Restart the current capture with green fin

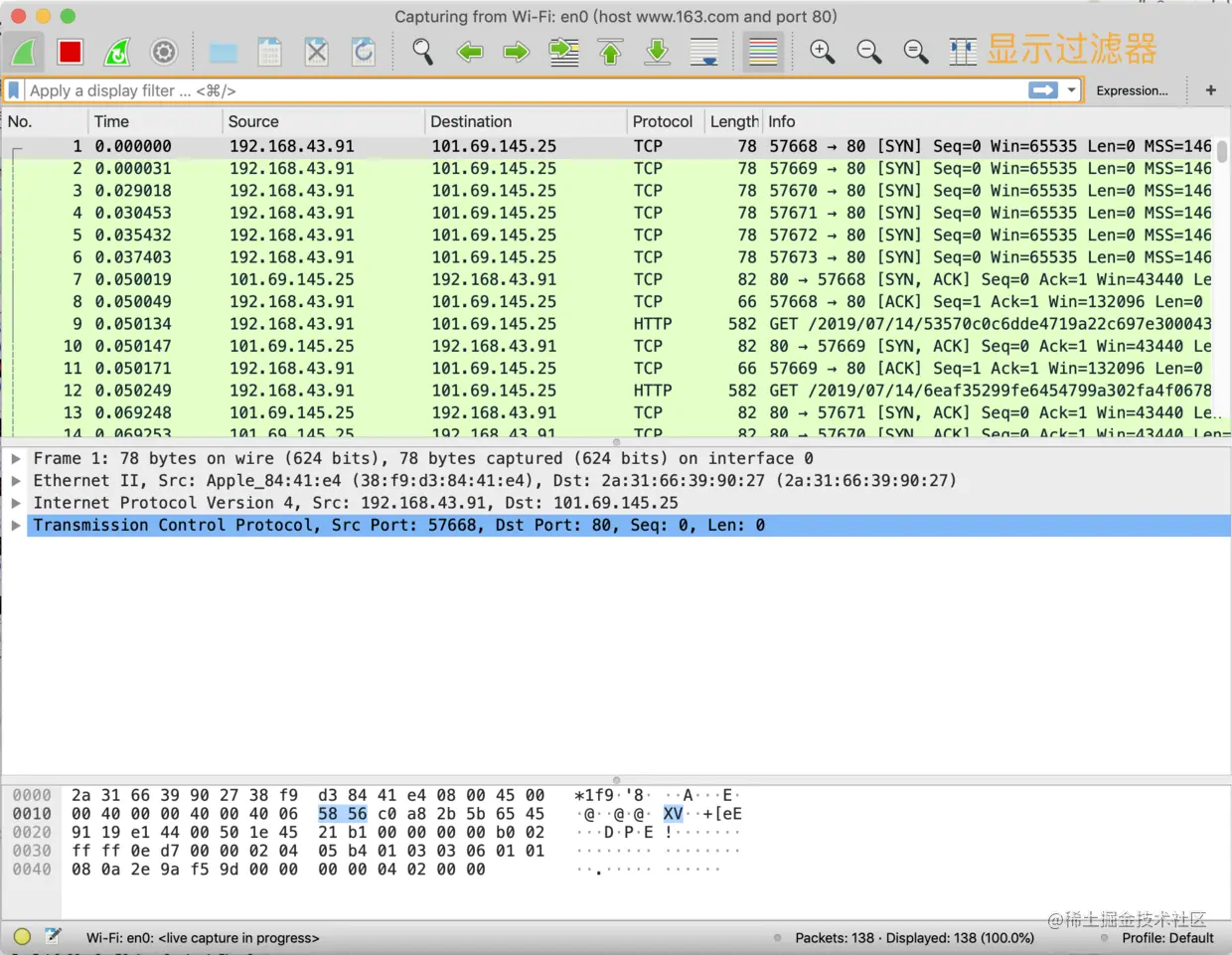pyautogui.click(x=117, y=52)
